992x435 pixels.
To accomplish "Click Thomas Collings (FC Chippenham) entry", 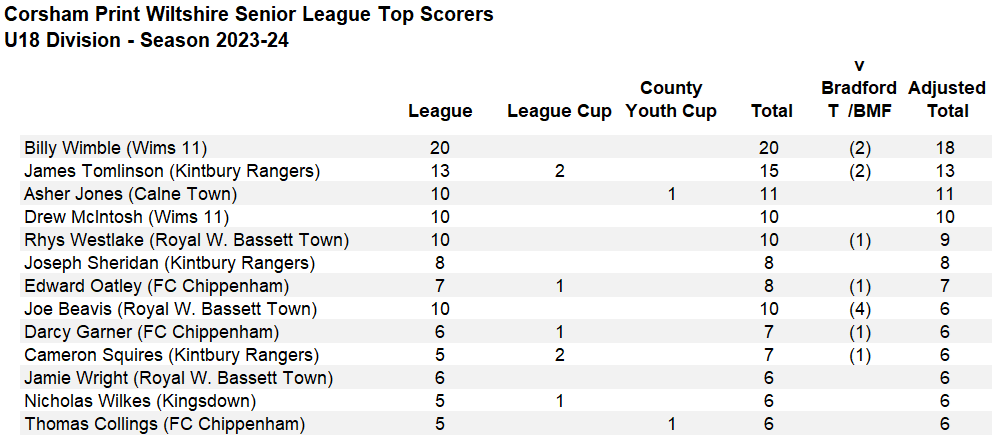I will [x=164, y=424].
